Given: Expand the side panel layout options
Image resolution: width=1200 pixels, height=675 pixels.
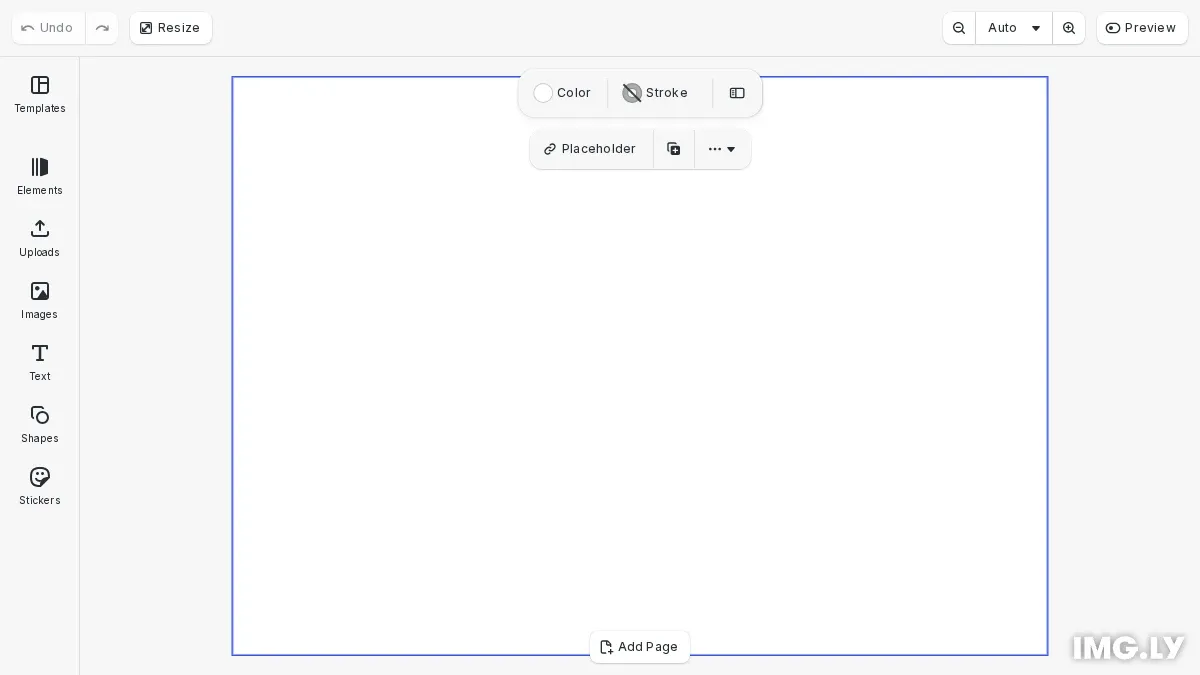Looking at the screenshot, I should point(737,93).
